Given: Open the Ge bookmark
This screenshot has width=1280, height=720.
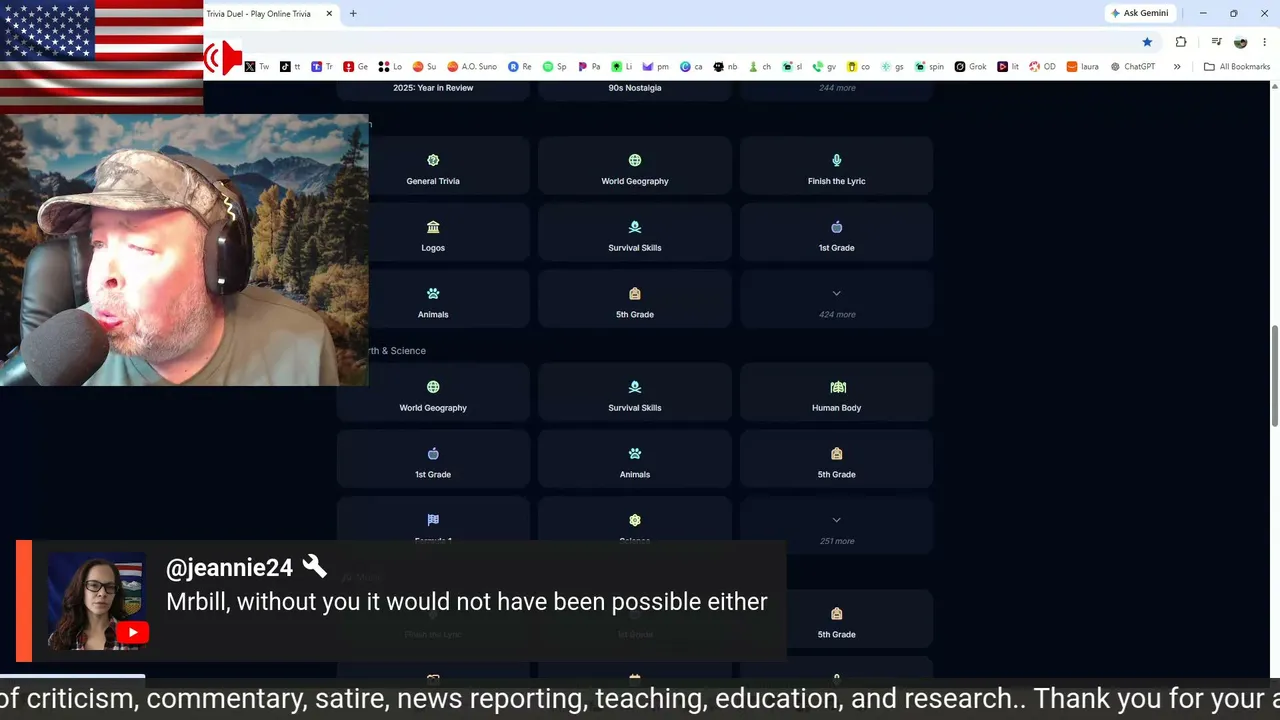Looking at the screenshot, I should pos(356,67).
